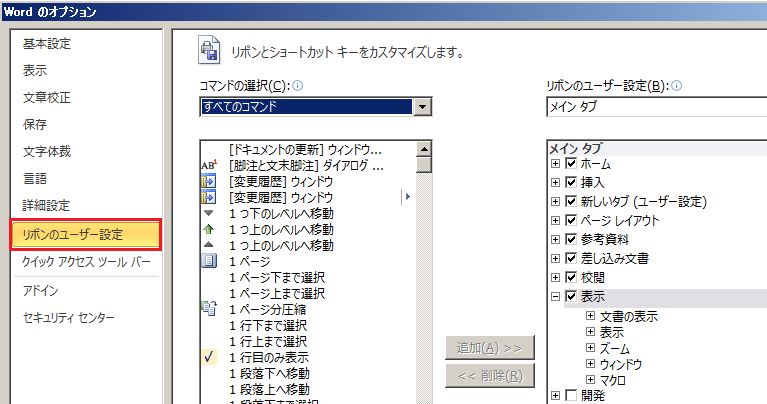Click the checkmark icon beside 1 行目のみ表示
The image size is (767, 404).
tap(209, 357)
